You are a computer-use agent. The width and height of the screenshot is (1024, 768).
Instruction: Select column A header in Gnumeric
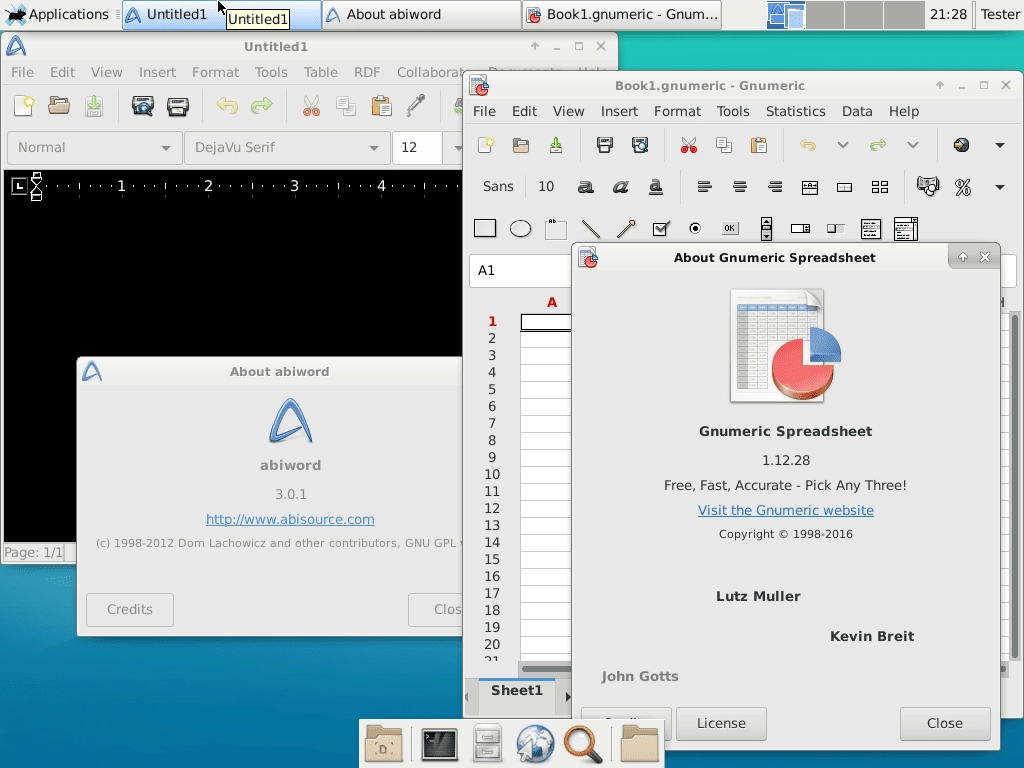[x=552, y=303]
